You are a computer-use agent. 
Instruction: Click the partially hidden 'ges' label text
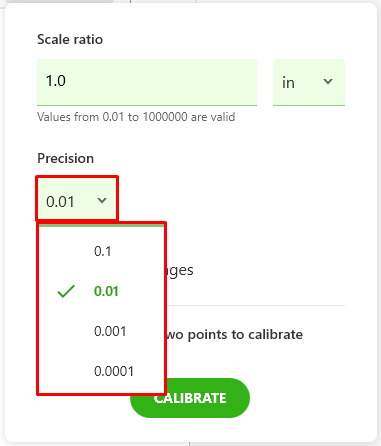click(180, 271)
